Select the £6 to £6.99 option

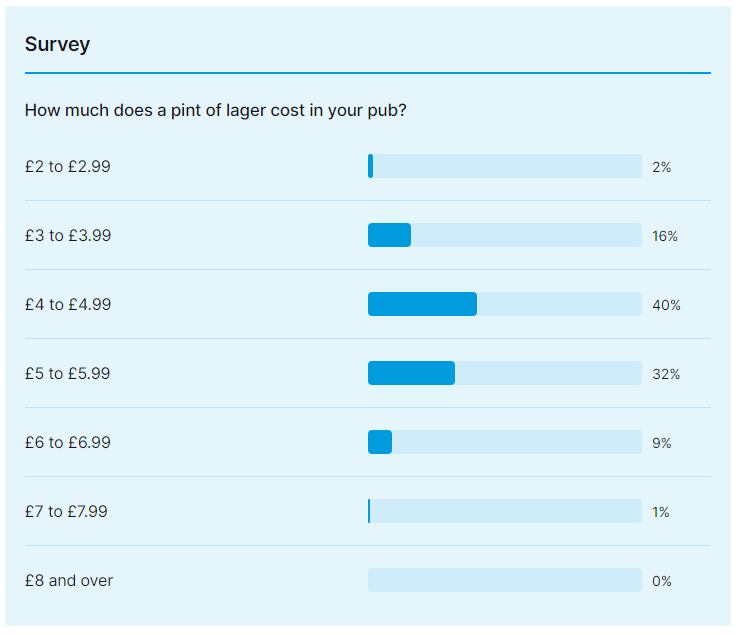[x=68, y=443]
